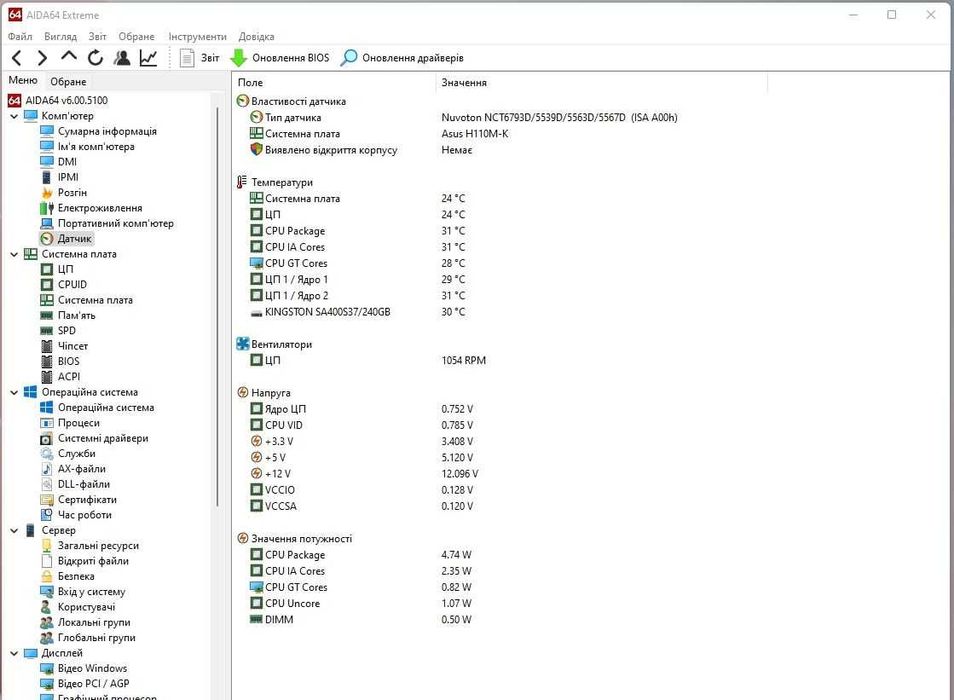
Task: Open Сертифікати tree item
Action: coord(78,499)
